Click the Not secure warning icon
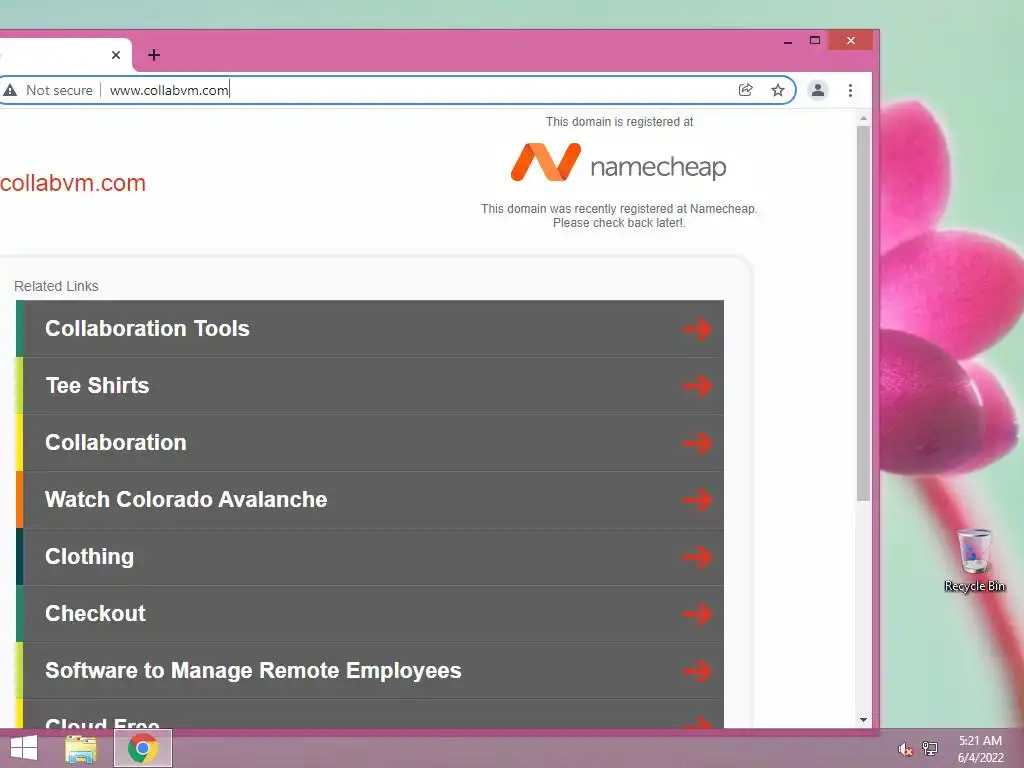Viewport: 1024px width, 768px height. (10, 90)
